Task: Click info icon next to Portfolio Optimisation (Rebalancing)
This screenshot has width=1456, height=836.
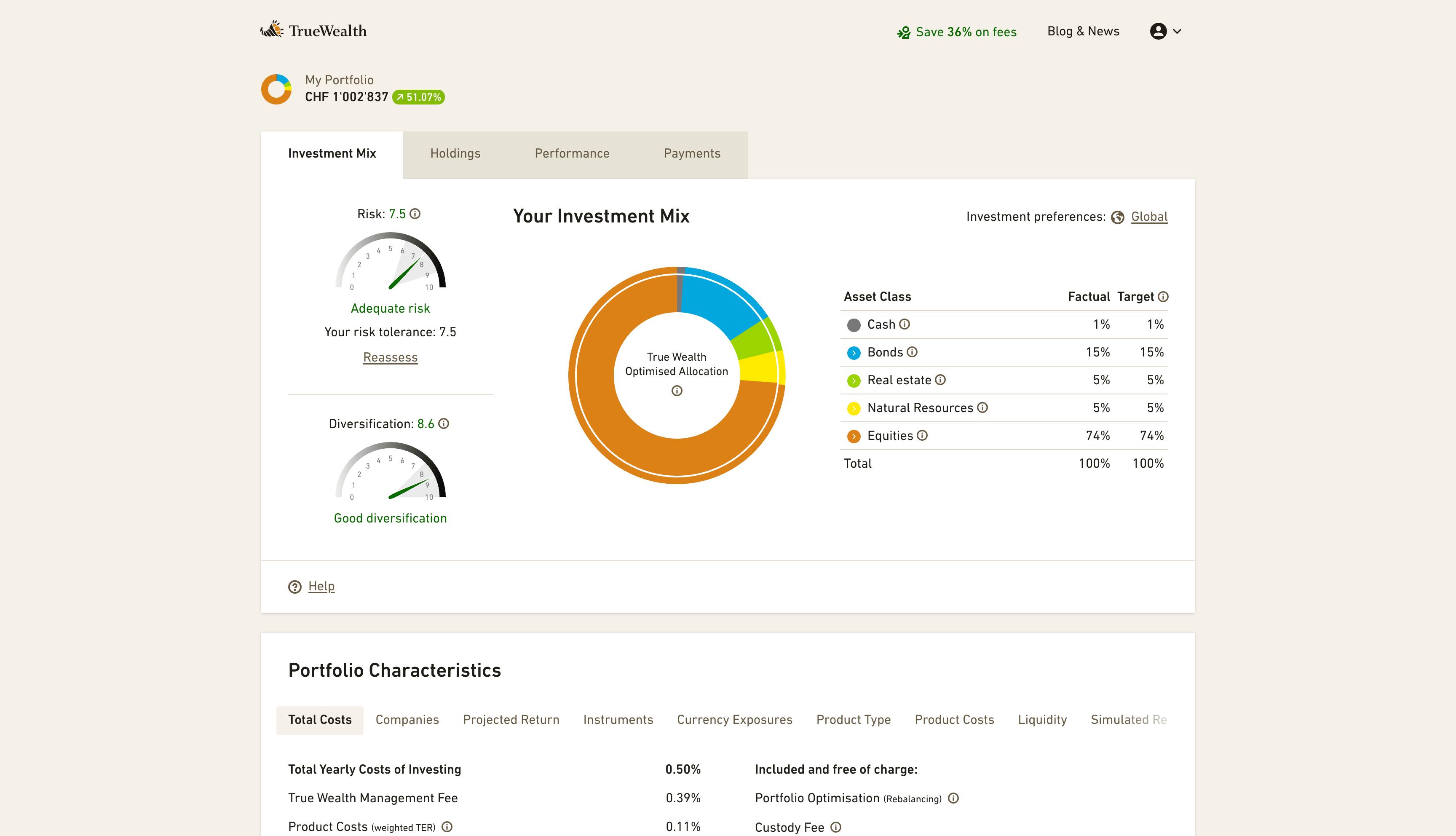Action: click(x=953, y=798)
